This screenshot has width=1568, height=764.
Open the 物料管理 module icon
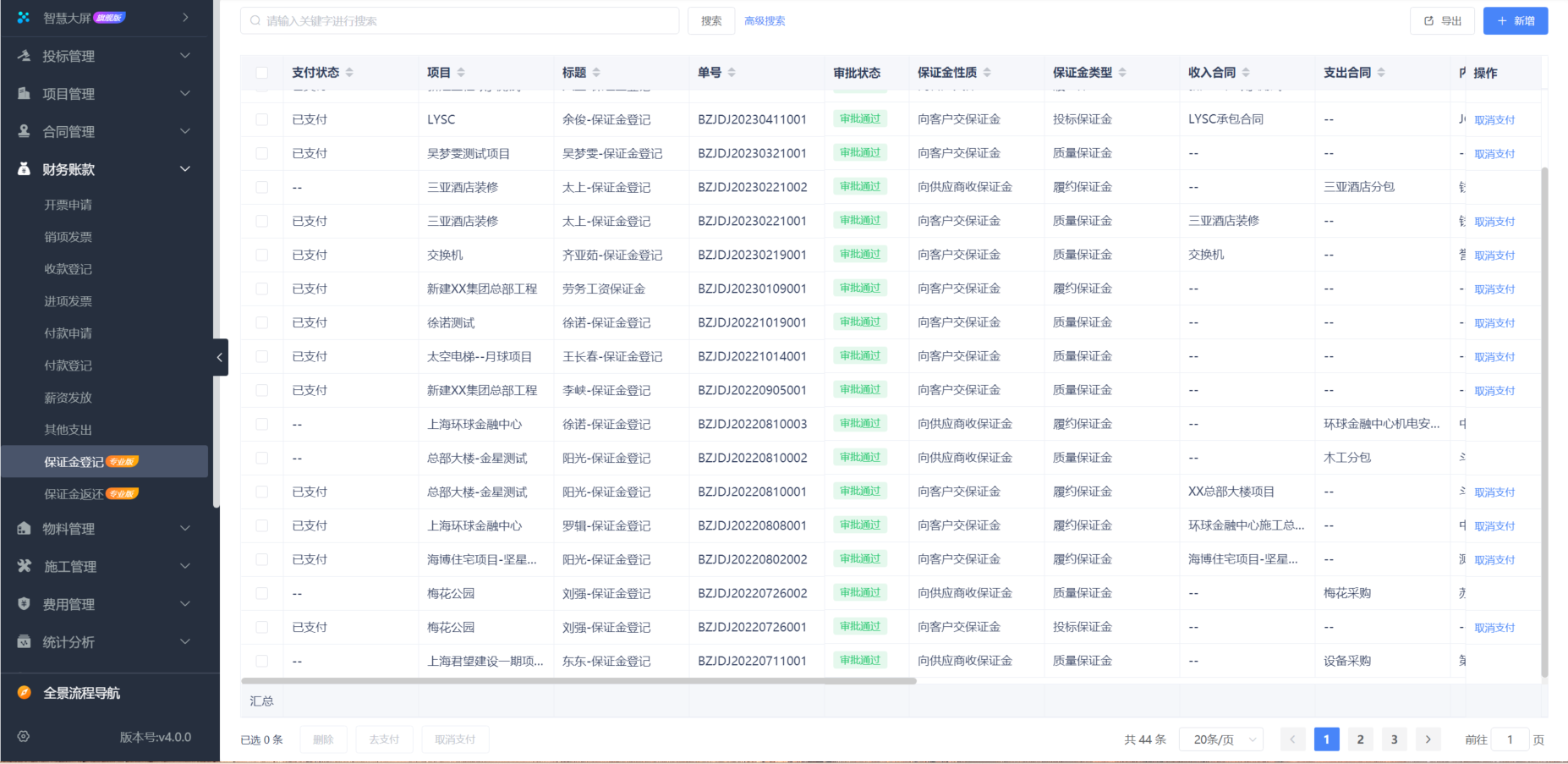24,528
